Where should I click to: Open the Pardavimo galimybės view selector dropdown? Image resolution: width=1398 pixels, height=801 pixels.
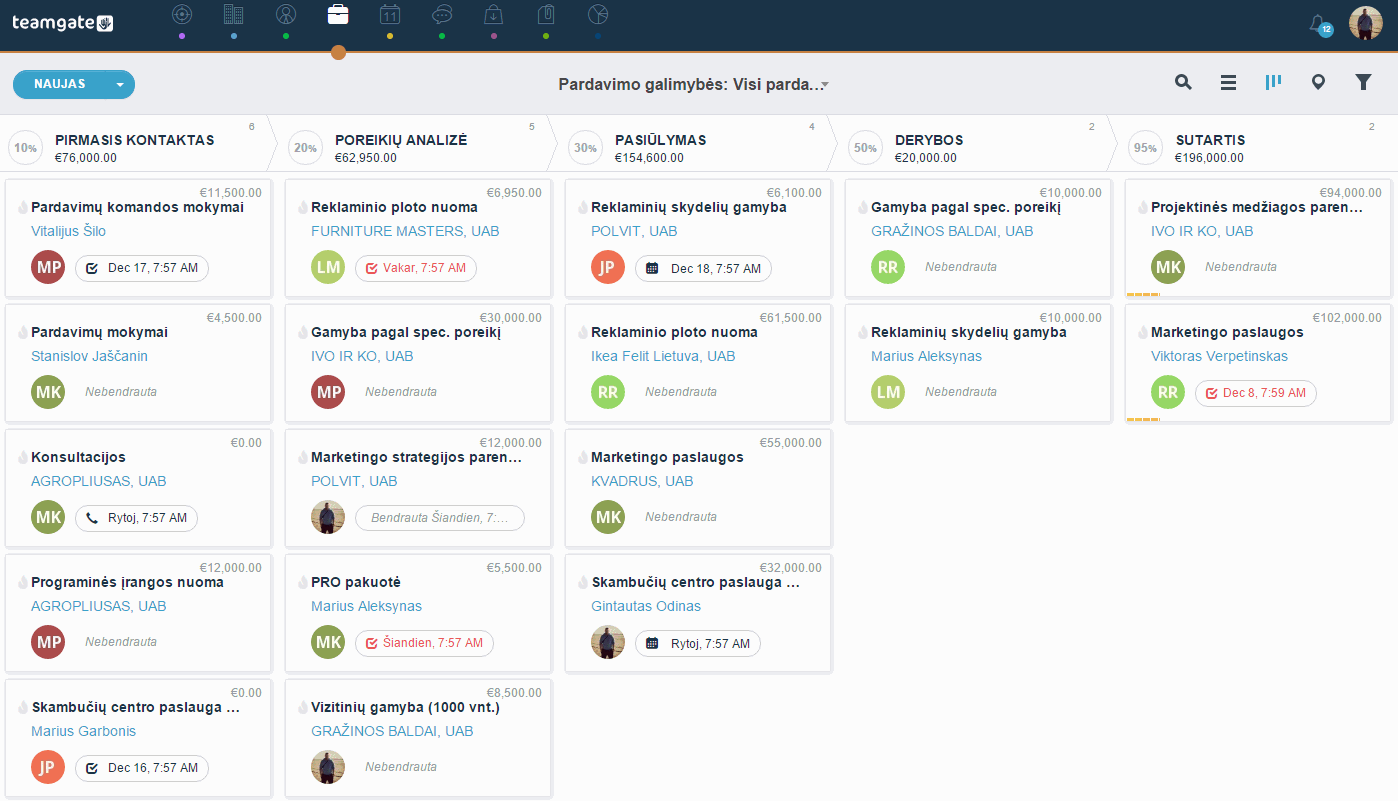tap(694, 85)
